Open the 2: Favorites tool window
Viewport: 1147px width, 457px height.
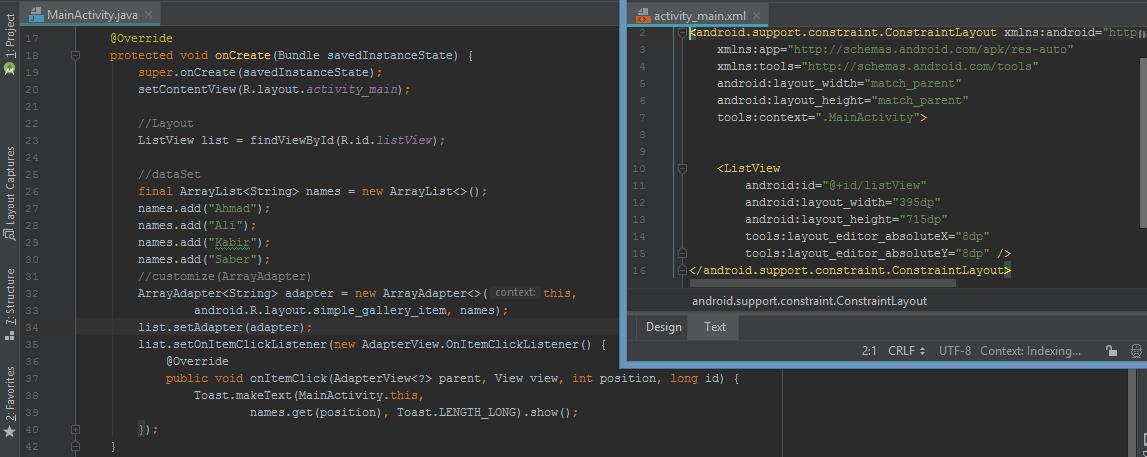[10, 394]
